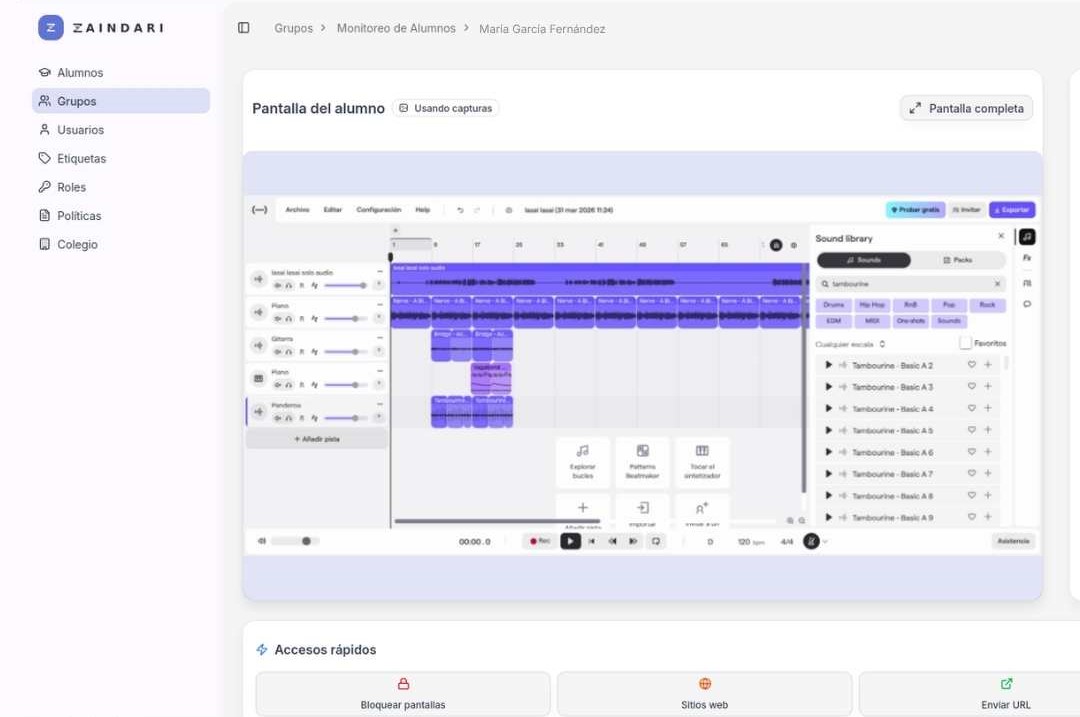Image resolution: width=1080 pixels, height=717 pixels.
Task: Play preview of Tambourine - Basic A 2
Action: pyautogui.click(x=828, y=364)
